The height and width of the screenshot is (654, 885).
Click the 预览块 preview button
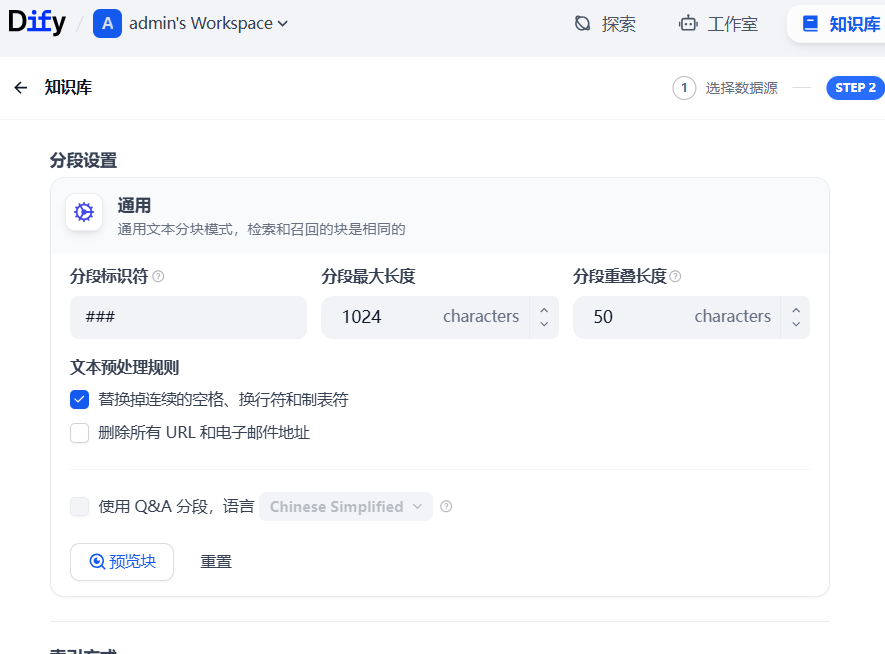pos(121,561)
